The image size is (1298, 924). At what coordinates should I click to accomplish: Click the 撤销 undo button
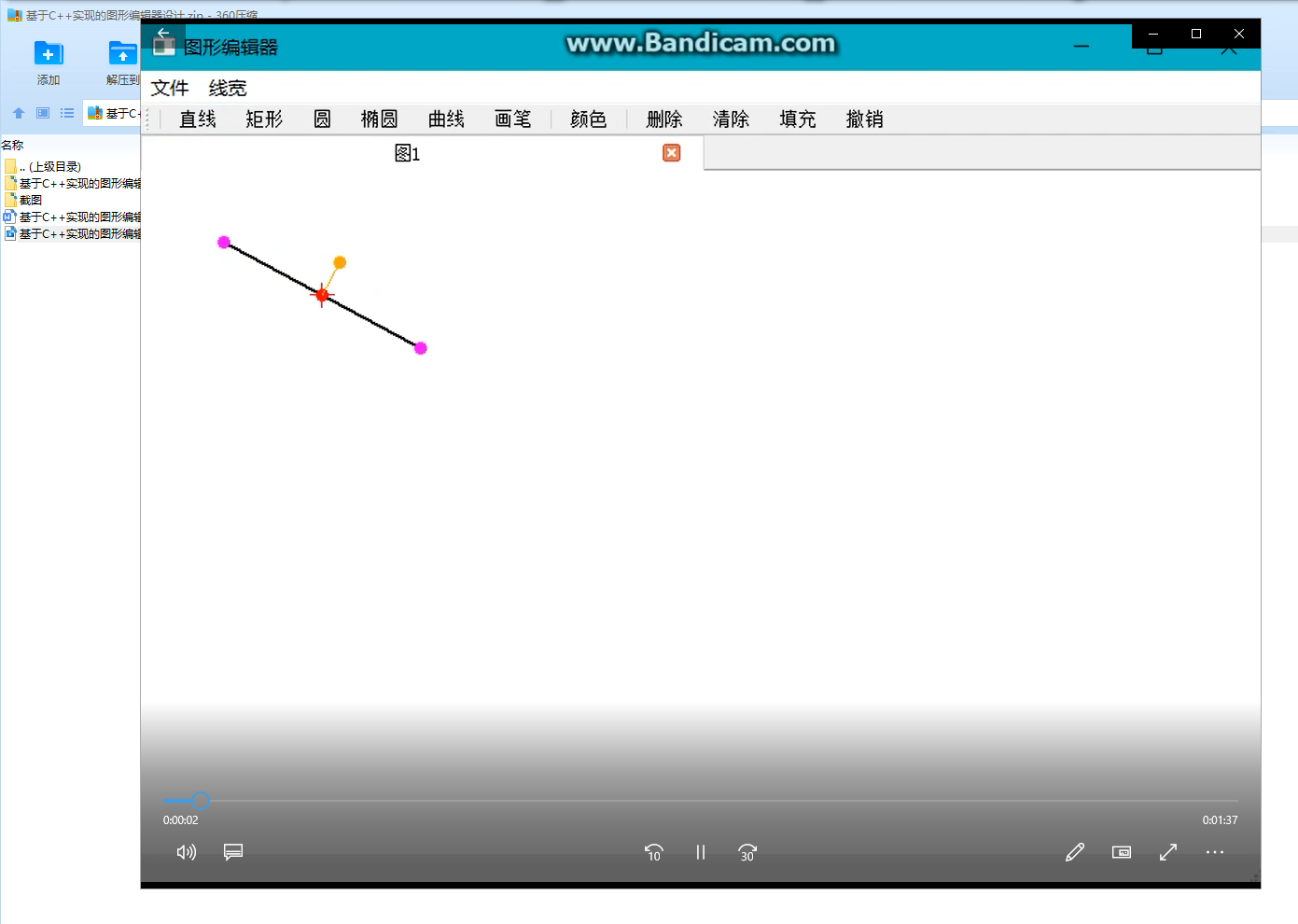864,119
